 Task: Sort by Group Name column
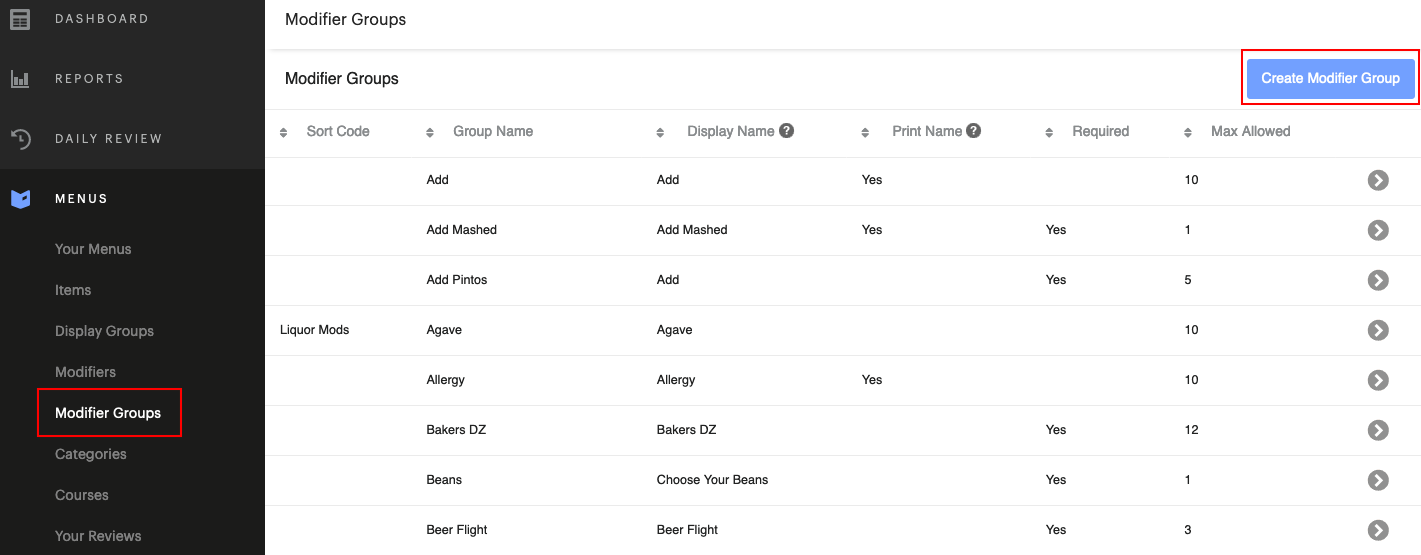click(492, 131)
